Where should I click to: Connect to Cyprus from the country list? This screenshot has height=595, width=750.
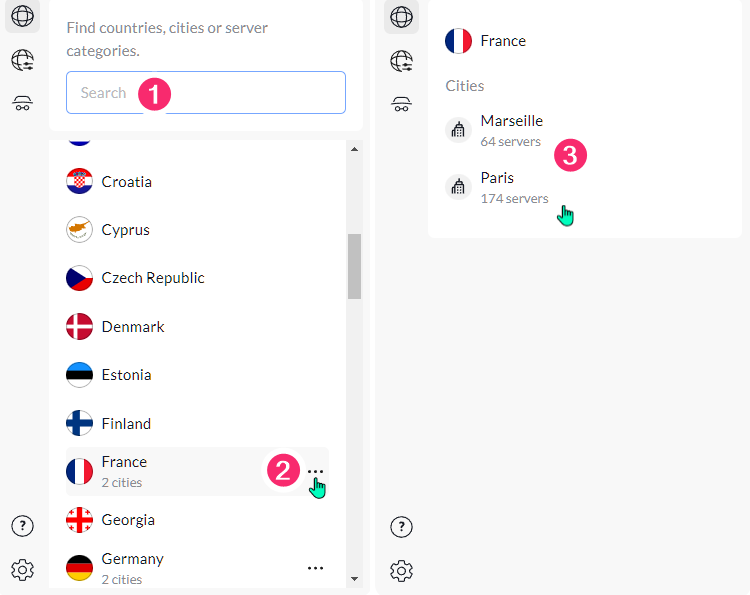(125, 230)
